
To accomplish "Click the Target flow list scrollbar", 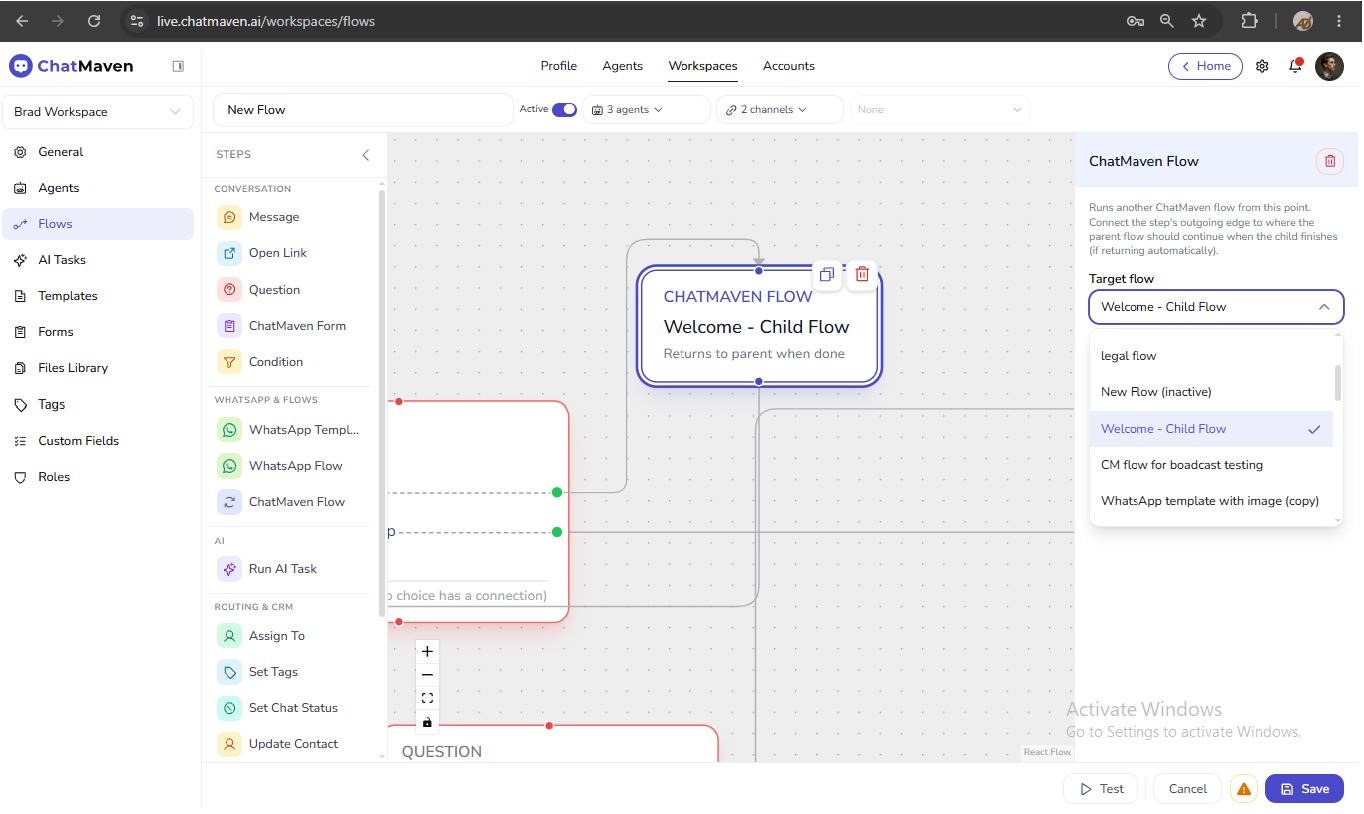I will click(x=1338, y=382).
